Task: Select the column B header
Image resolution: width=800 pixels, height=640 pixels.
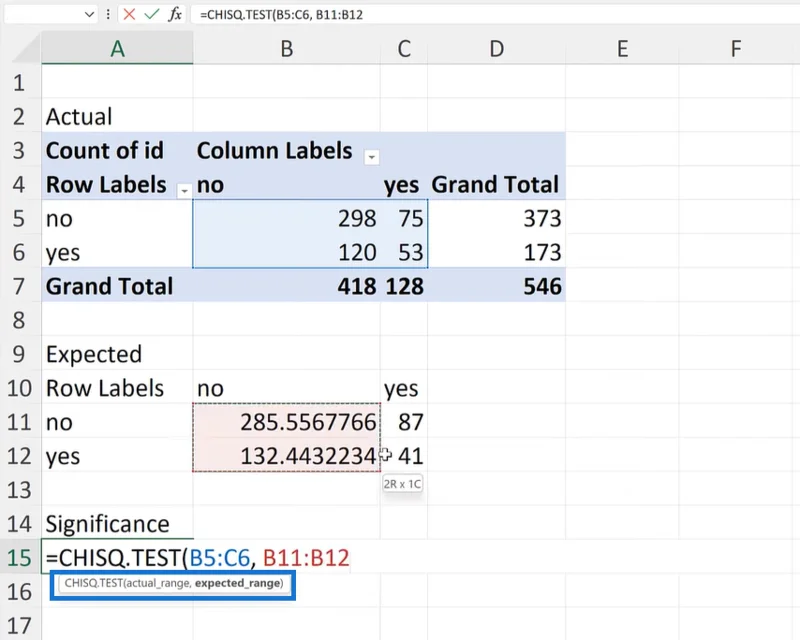Action: [x=286, y=48]
